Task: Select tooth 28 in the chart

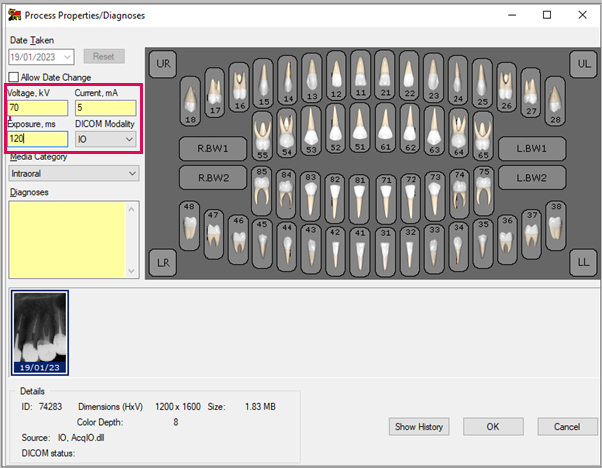Action: coord(555,101)
